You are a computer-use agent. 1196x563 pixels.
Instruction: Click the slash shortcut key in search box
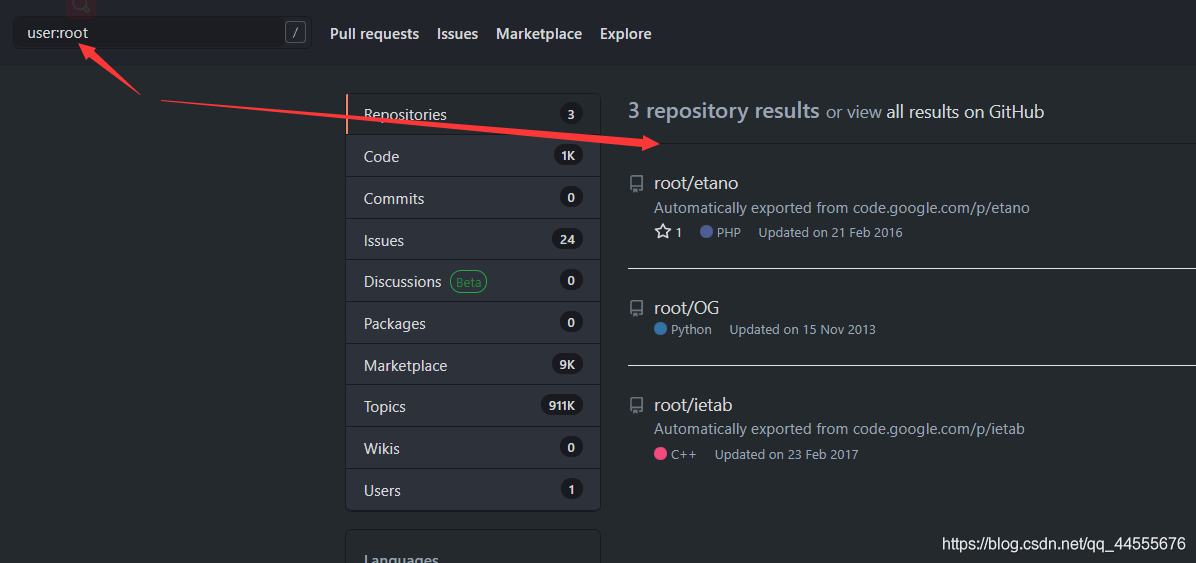coord(295,33)
